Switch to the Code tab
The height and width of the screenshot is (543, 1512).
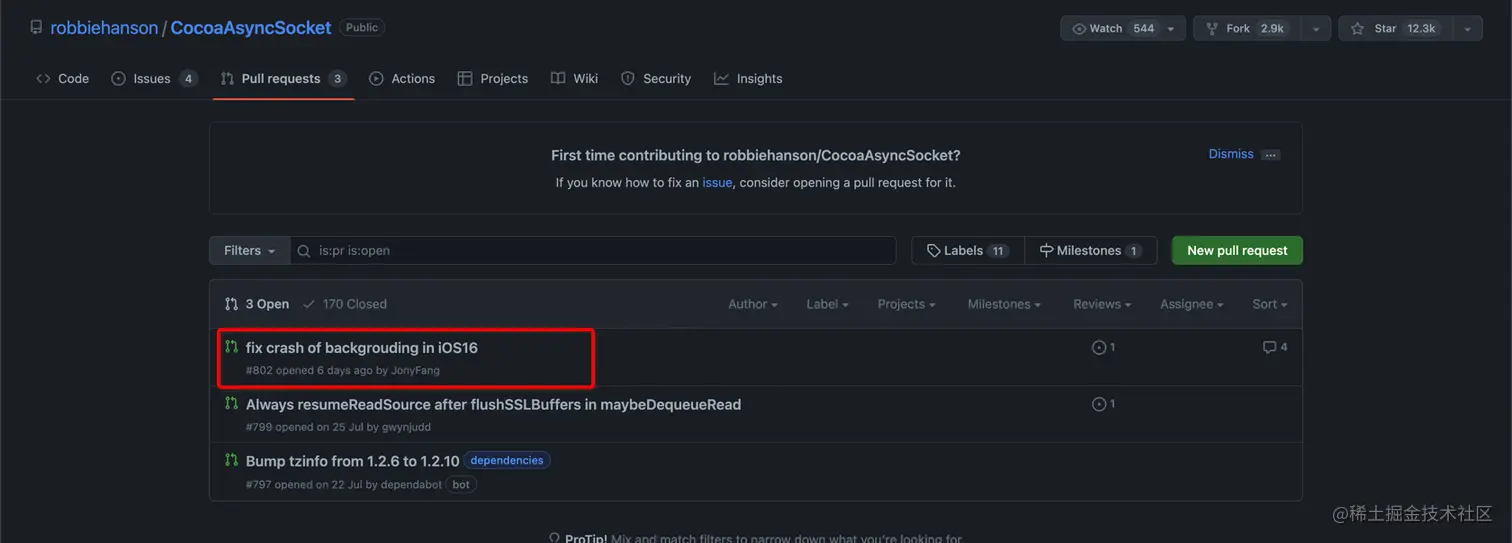(62, 79)
